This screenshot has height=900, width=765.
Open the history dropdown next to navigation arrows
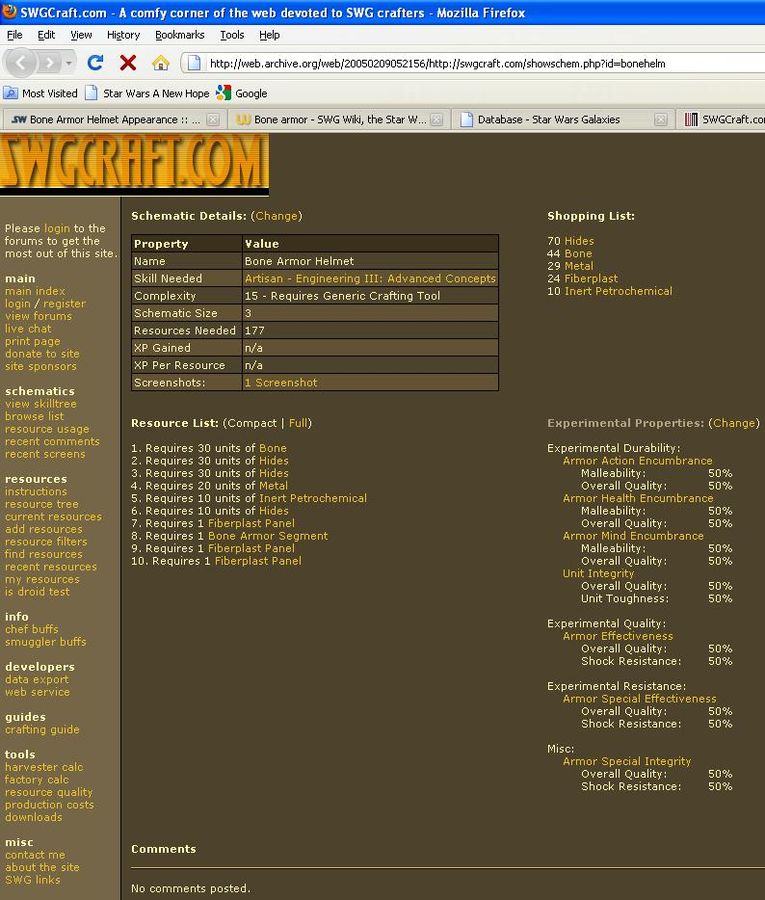[x=69, y=63]
